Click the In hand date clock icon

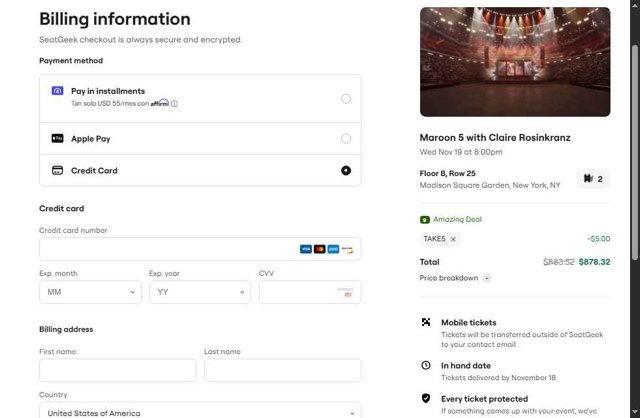pyautogui.click(x=426, y=365)
